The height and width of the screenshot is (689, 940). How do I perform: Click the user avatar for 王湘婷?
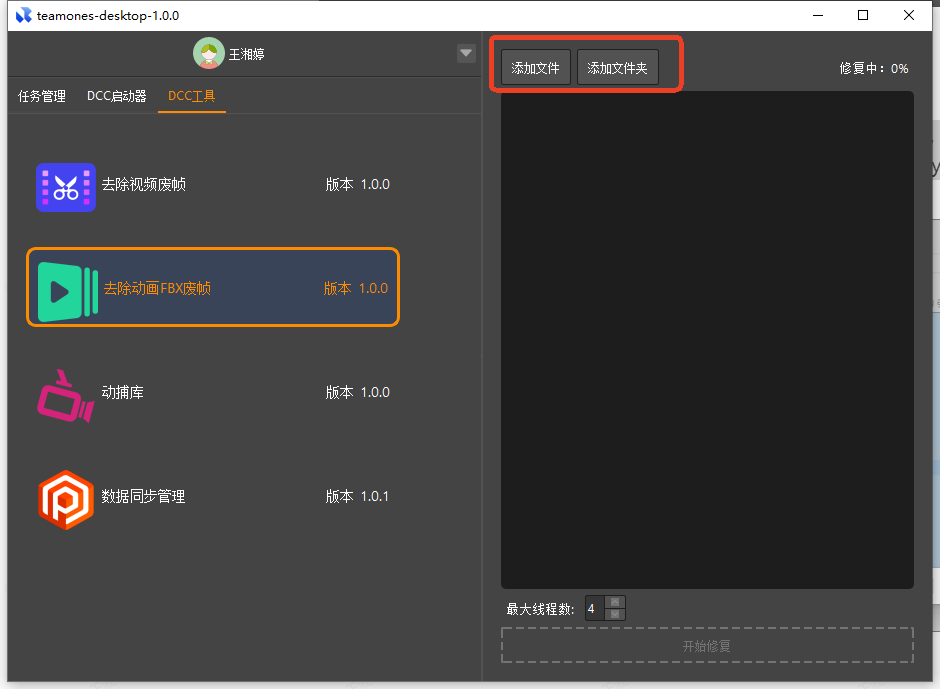point(208,54)
